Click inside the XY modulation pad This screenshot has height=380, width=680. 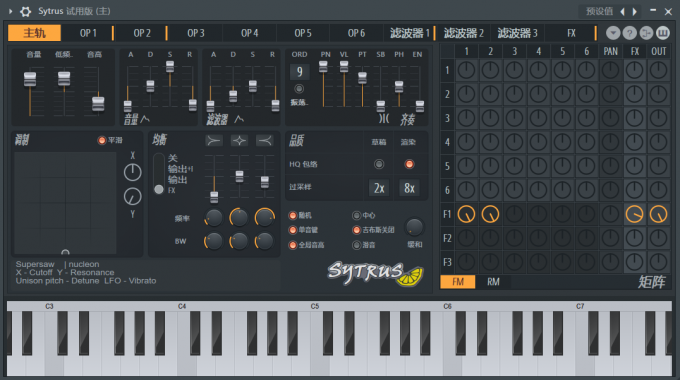click(x=65, y=203)
